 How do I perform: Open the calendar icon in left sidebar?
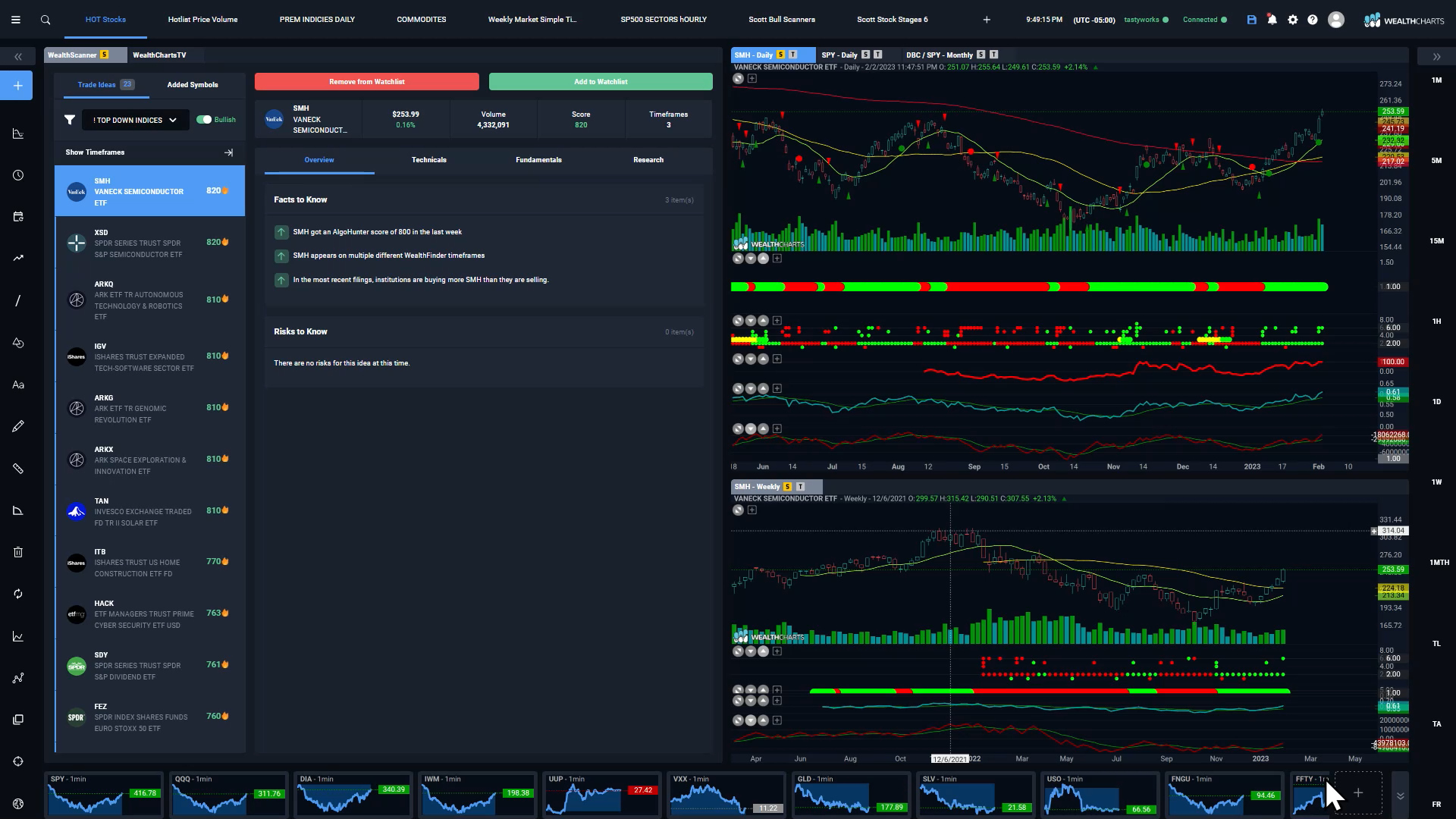click(x=18, y=217)
